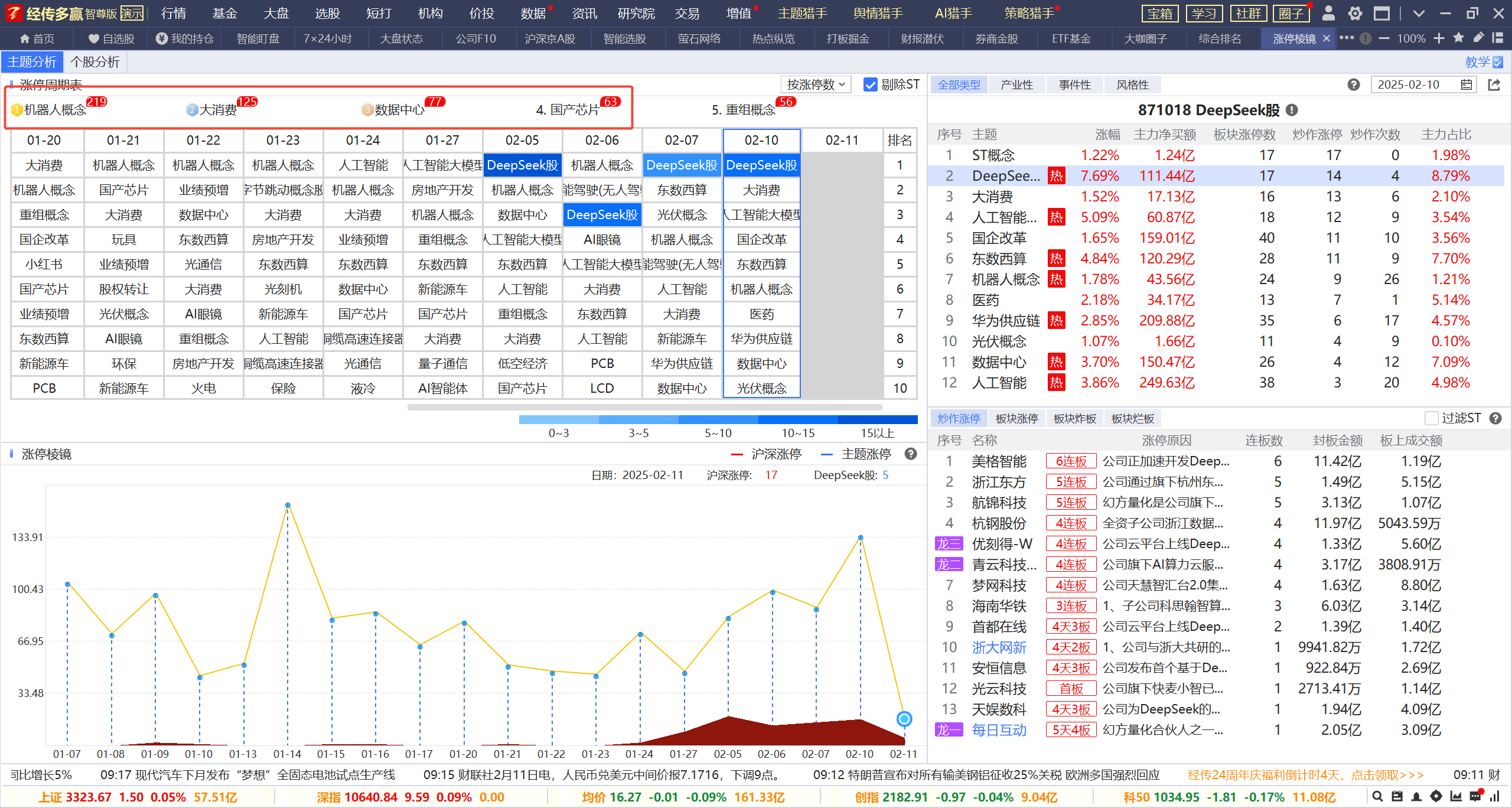Click the message bubble icon with red dot
This screenshot has height=808, width=1512.
(x=1475, y=796)
